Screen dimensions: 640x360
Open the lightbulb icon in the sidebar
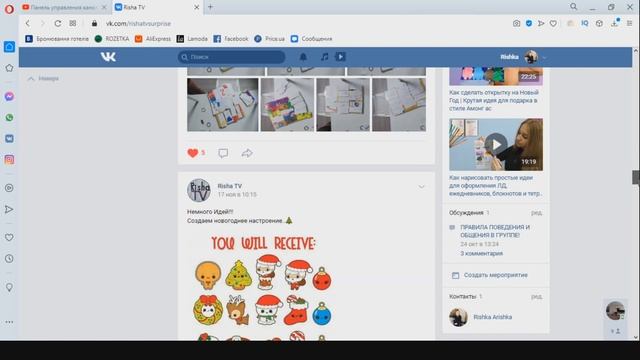tap(9, 287)
